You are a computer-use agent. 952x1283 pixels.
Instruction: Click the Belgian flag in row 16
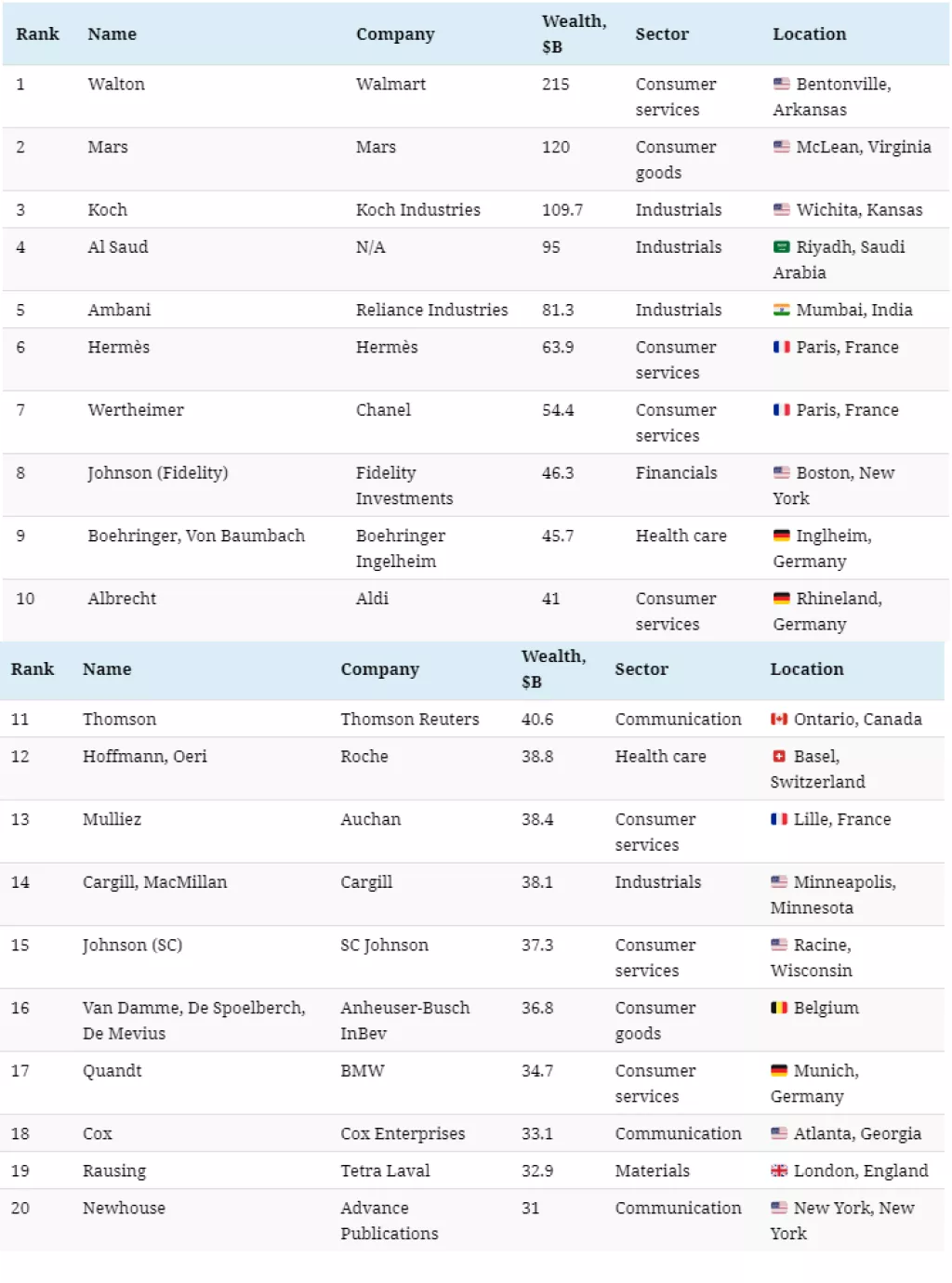(x=778, y=1008)
